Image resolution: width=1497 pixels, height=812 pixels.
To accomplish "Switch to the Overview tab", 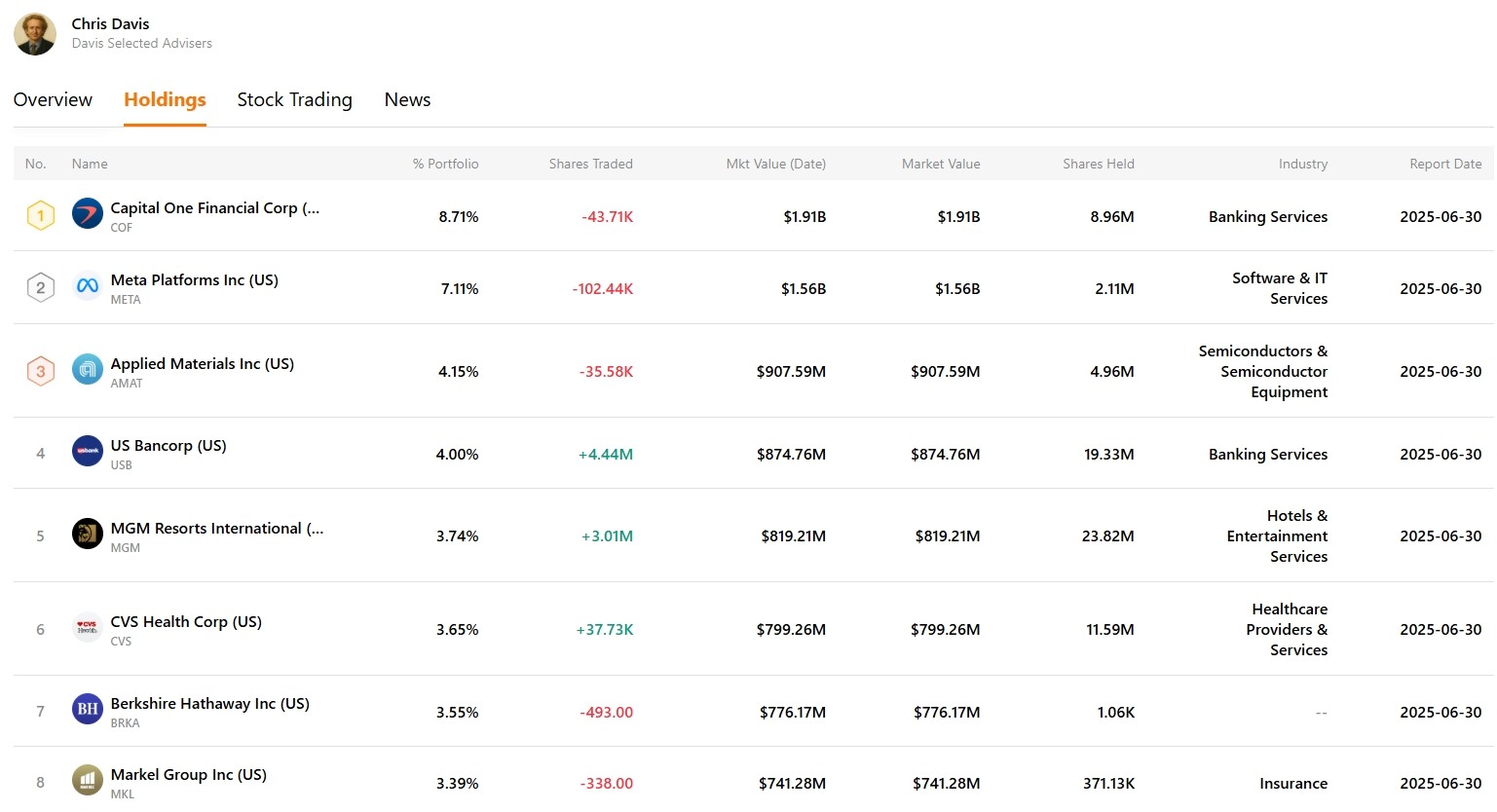I will coord(53,99).
